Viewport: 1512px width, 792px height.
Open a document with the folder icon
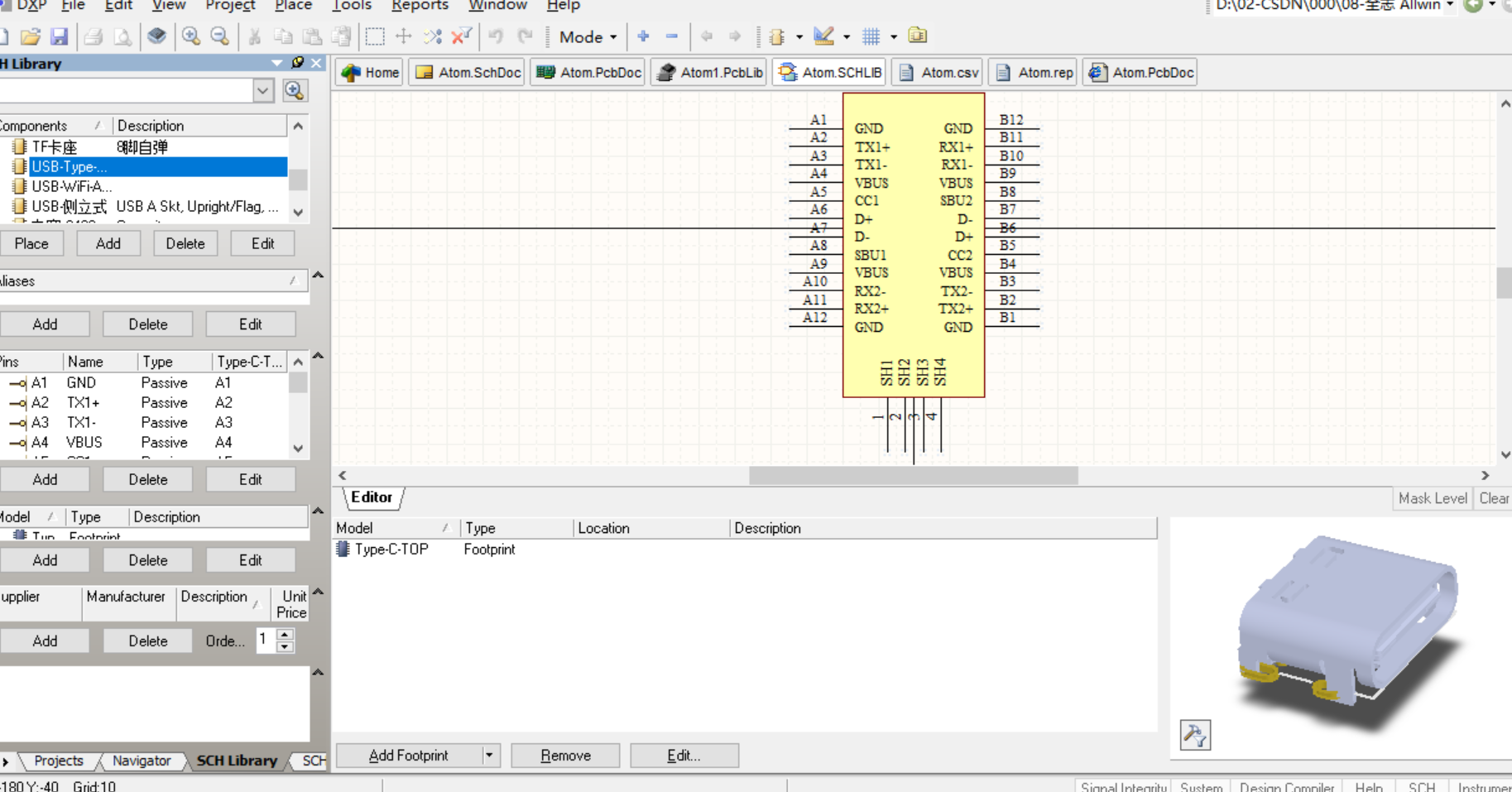point(31,36)
